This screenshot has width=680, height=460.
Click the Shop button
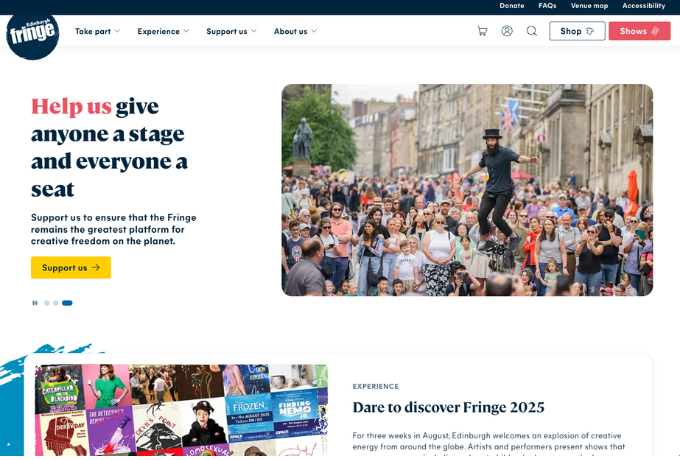[x=577, y=31]
